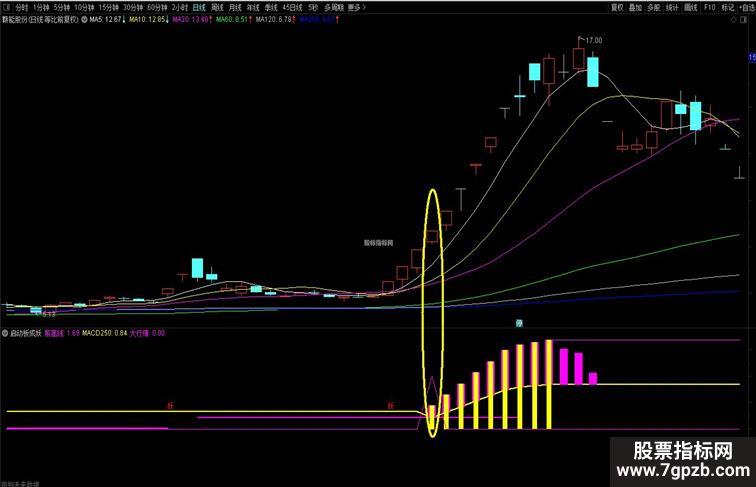The image size is (756, 487).
Task: Toggle the left sidebar panel icon
Action: pos(6,7)
